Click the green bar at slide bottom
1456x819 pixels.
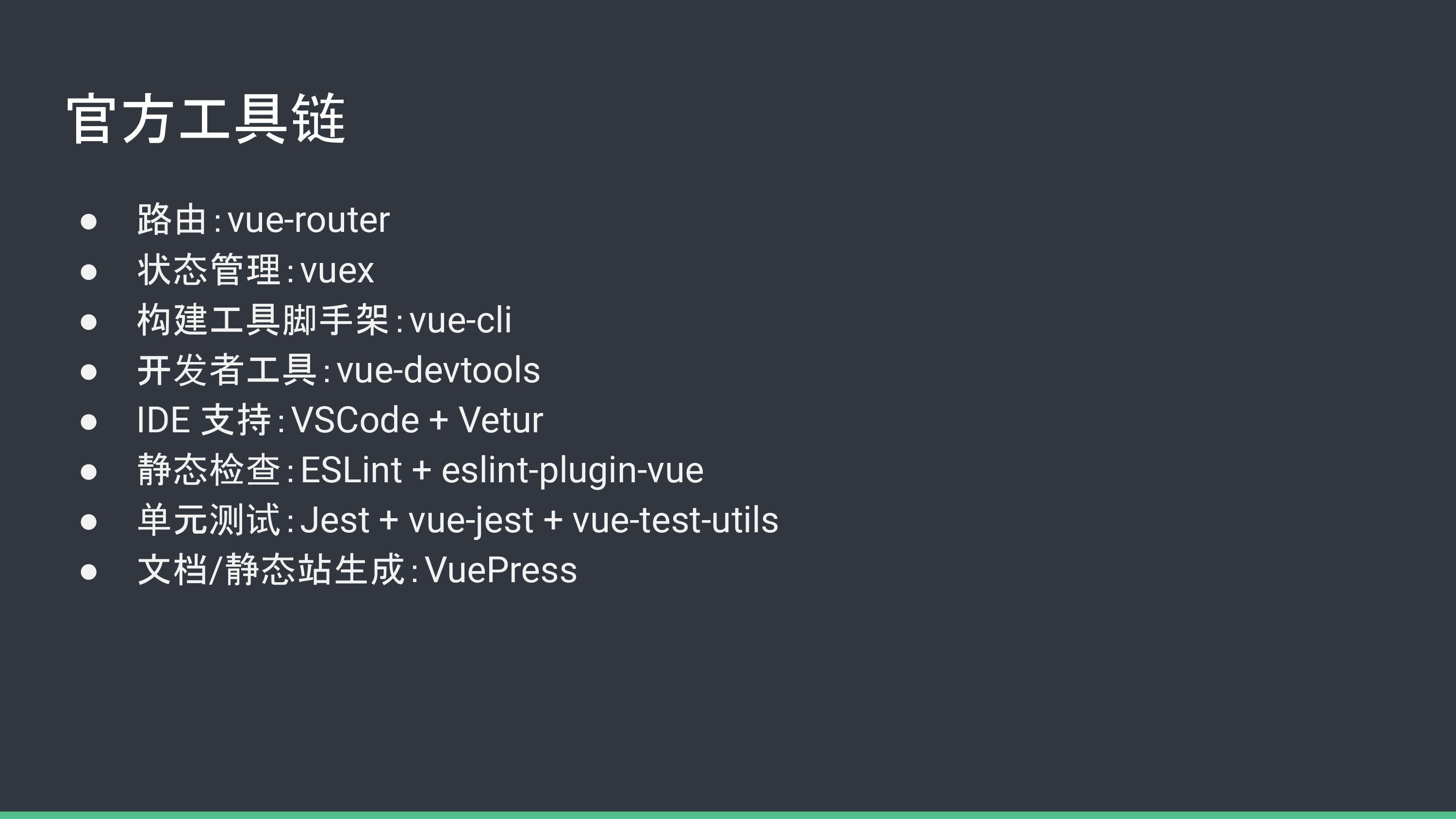pos(728,815)
